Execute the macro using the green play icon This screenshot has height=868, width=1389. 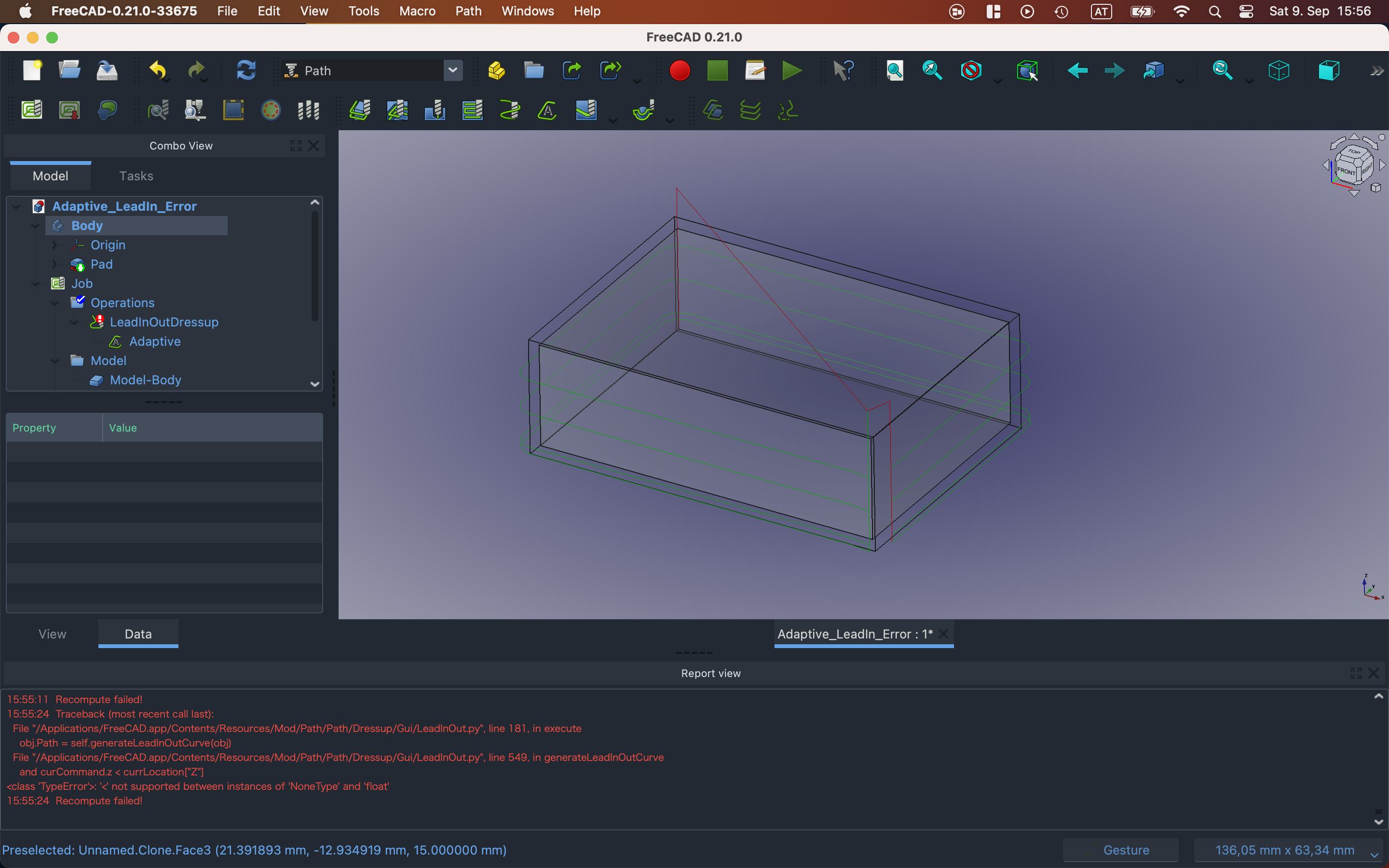coord(791,70)
